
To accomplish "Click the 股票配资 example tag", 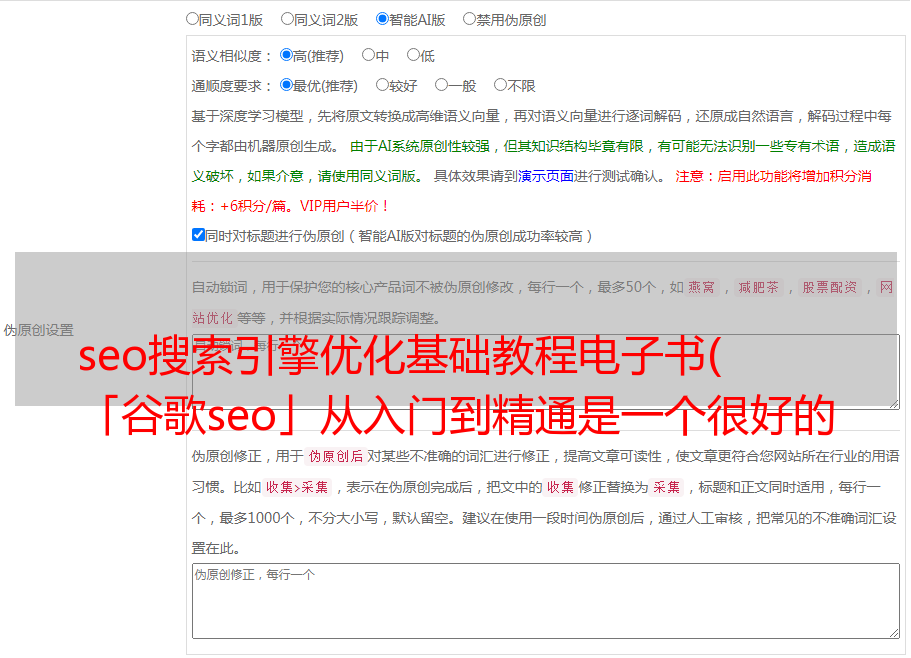I will pyautogui.click(x=829, y=287).
